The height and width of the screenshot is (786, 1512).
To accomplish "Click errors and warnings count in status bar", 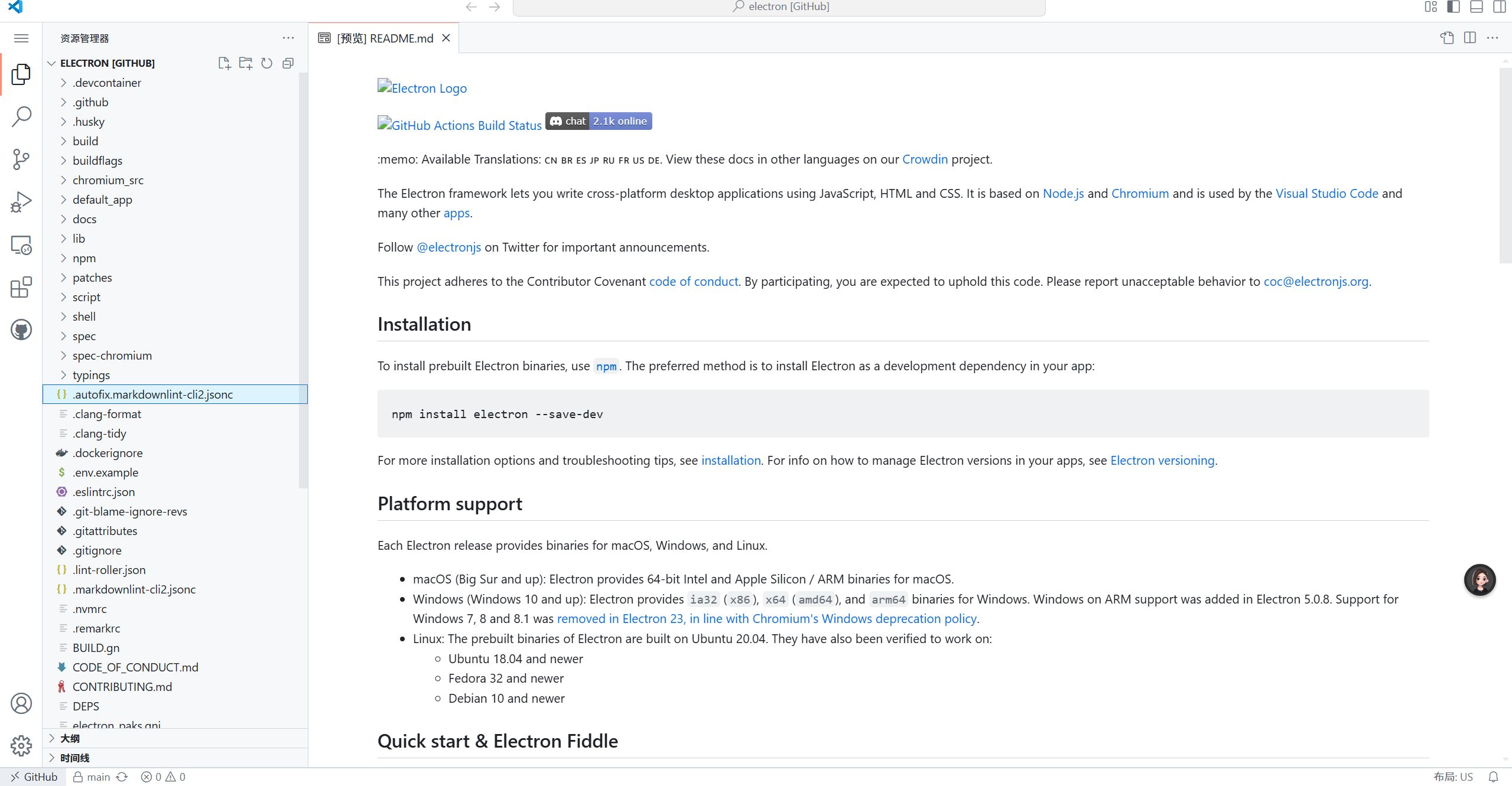I will pyautogui.click(x=163, y=777).
